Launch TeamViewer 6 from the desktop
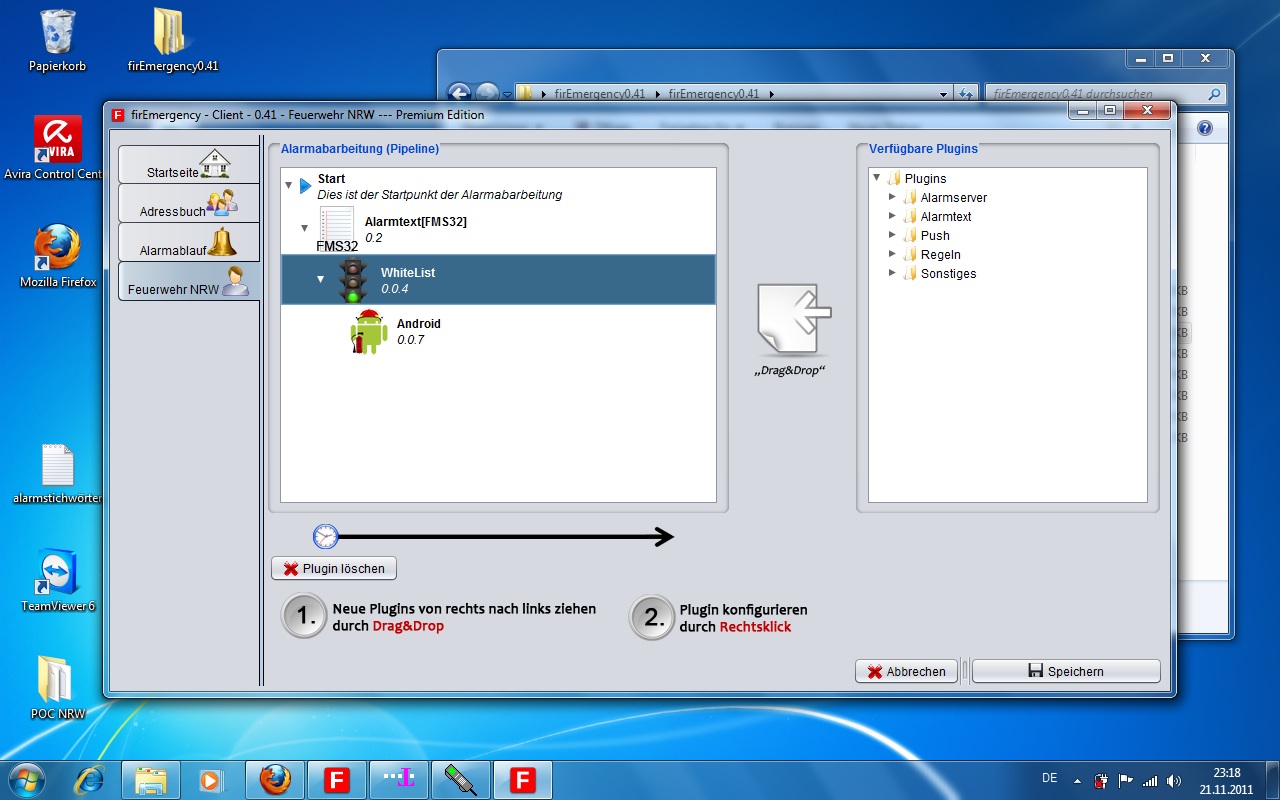Viewport: 1280px width, 800px height. [58, 572]
